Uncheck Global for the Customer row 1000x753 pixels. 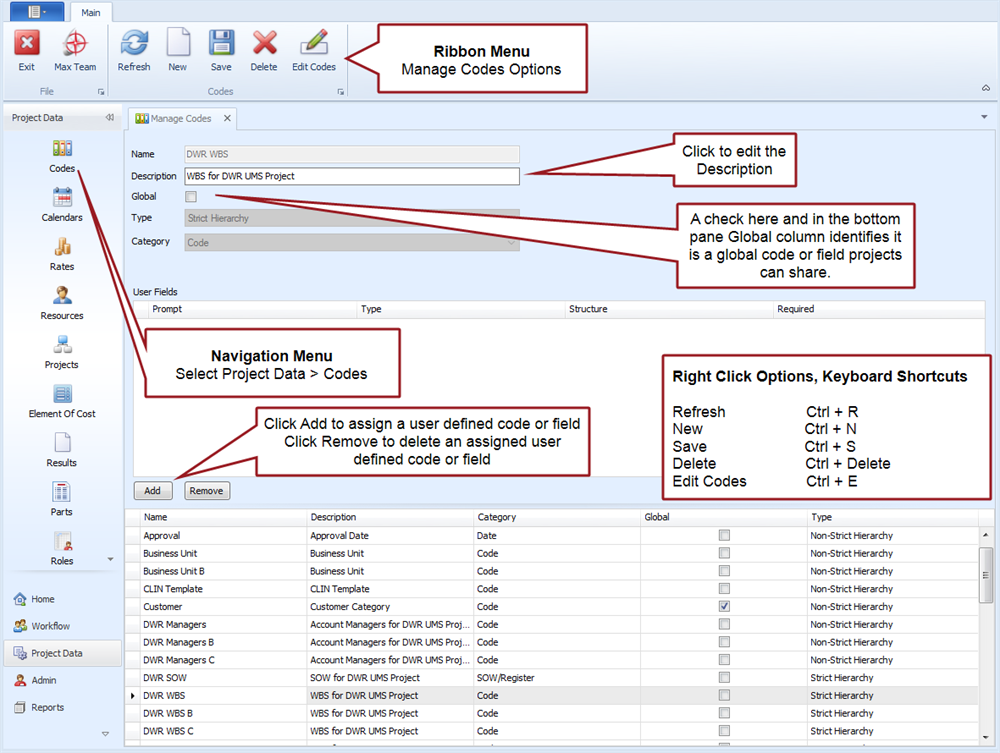[724, 607]
